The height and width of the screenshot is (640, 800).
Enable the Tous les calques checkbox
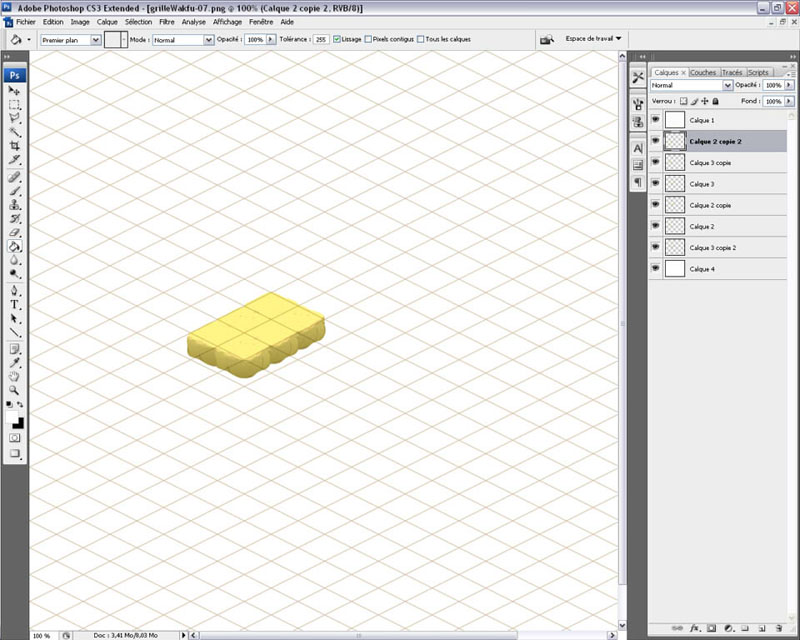[x=420, y=39]
